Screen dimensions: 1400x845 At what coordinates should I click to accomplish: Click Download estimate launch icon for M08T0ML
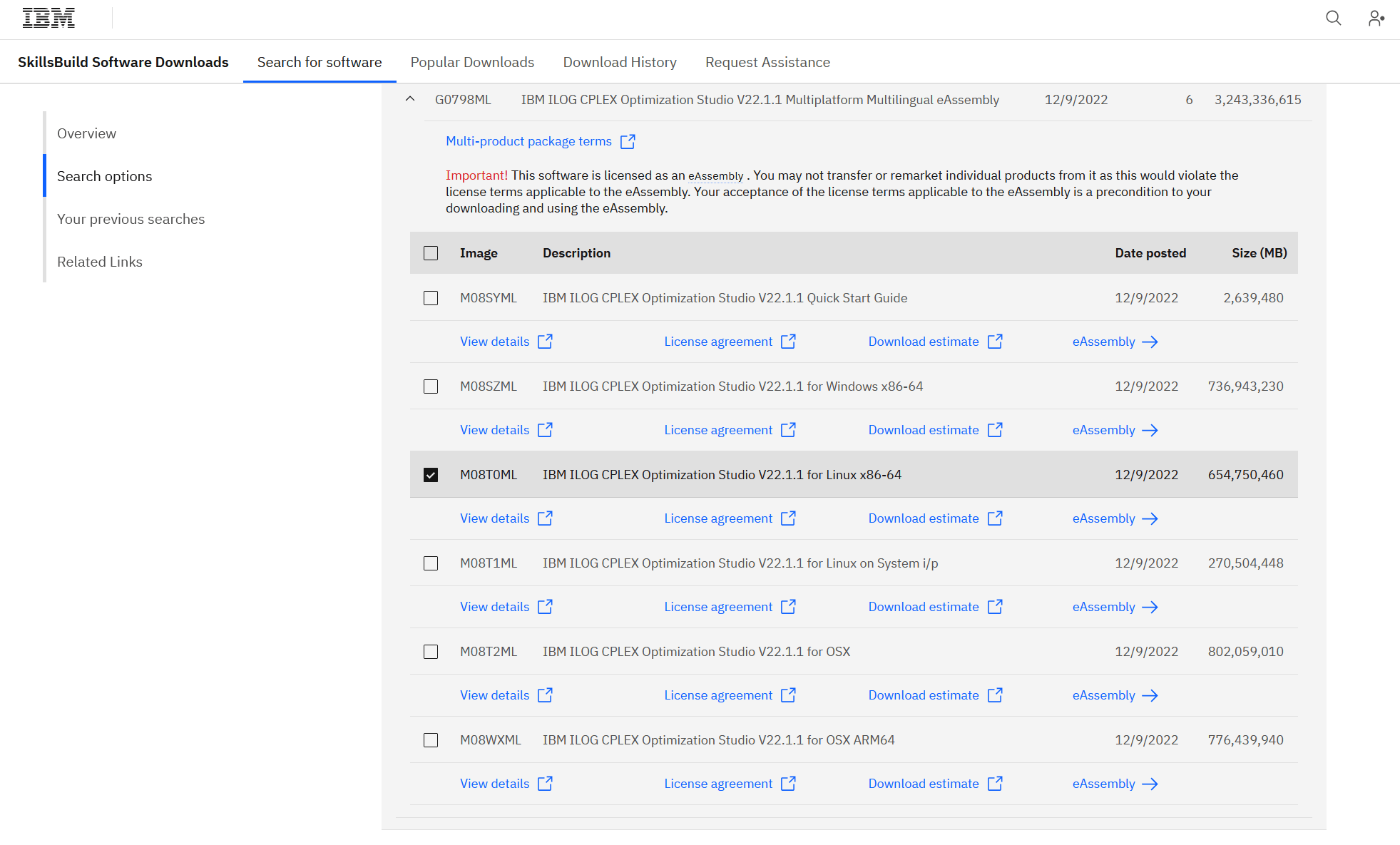[995, 518]
